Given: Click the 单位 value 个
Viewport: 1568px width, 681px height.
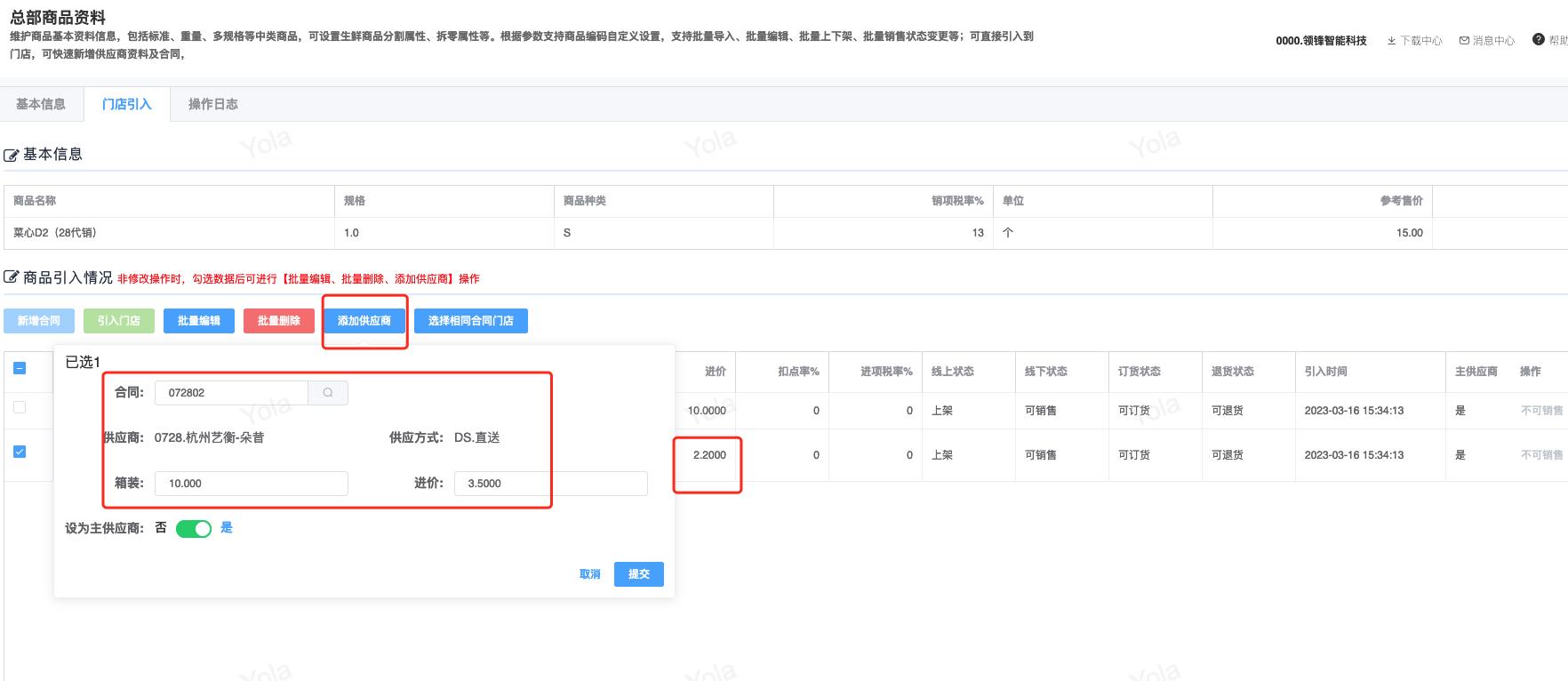Looking at the screenshot, I should click(1008, 233).
